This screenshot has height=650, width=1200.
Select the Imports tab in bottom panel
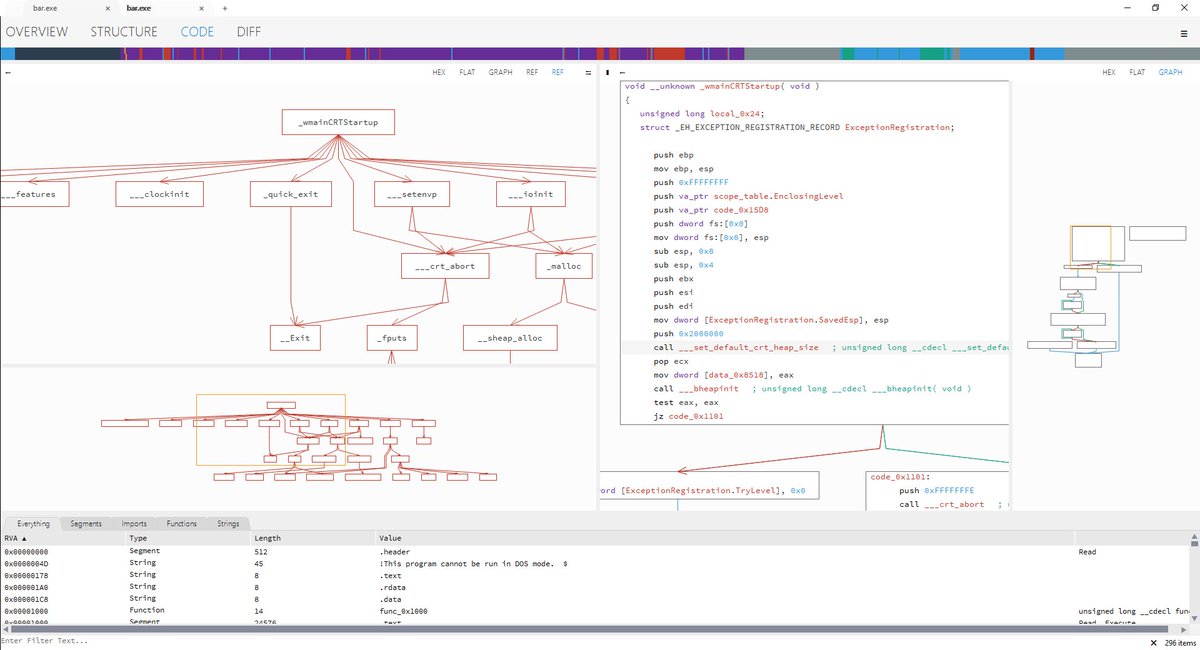click(134, 523)
